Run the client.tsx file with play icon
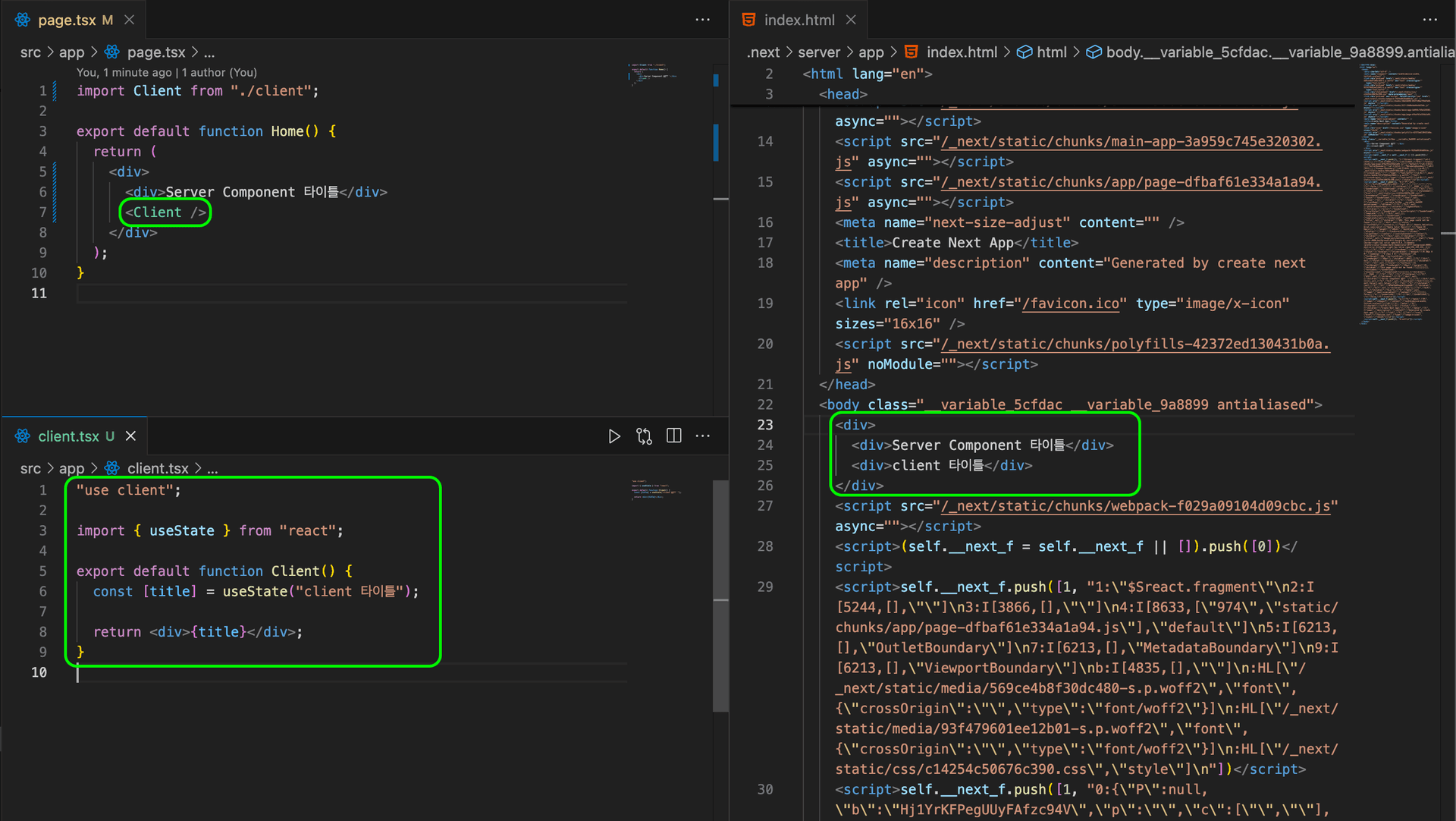The width and height of the screenshot is (1456, 821). click(614, 436)
